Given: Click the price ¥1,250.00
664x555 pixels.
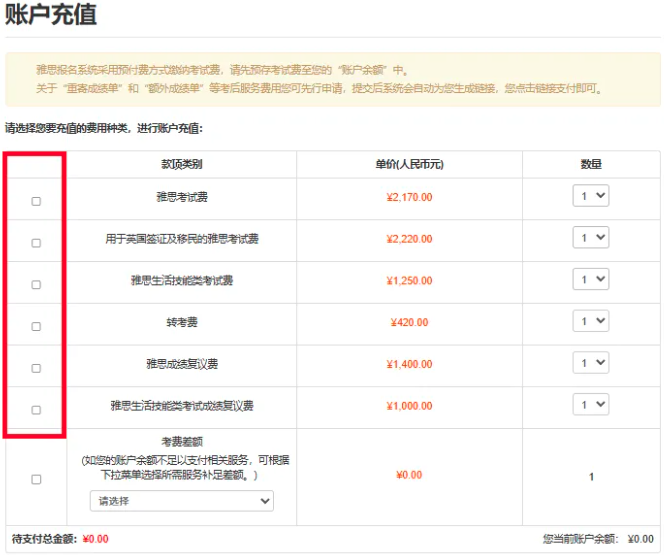Looking at the screenshot, I should (409, 281).
